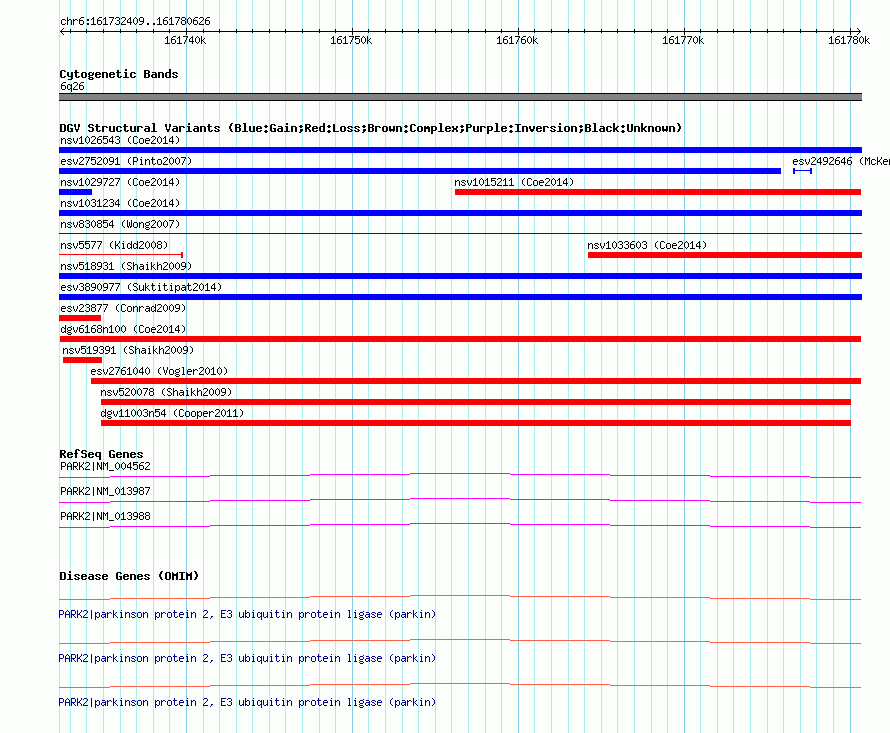Open variant nsv520078 (Shaikh2009) label

click(166, 392)
